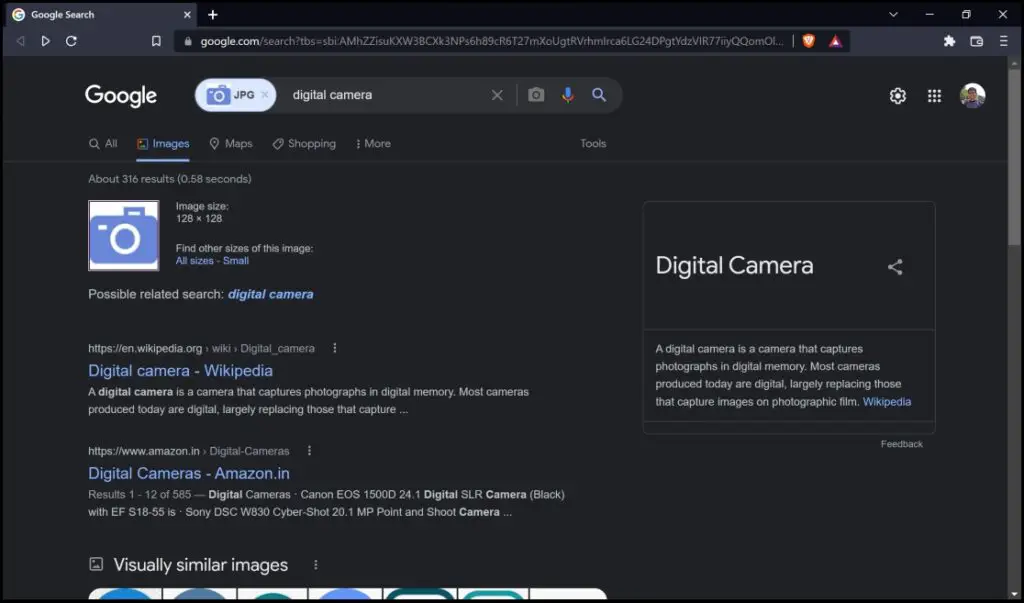Clear the search box text
The height and width of the screenshot is (603, 1024).
pos(497,95)
